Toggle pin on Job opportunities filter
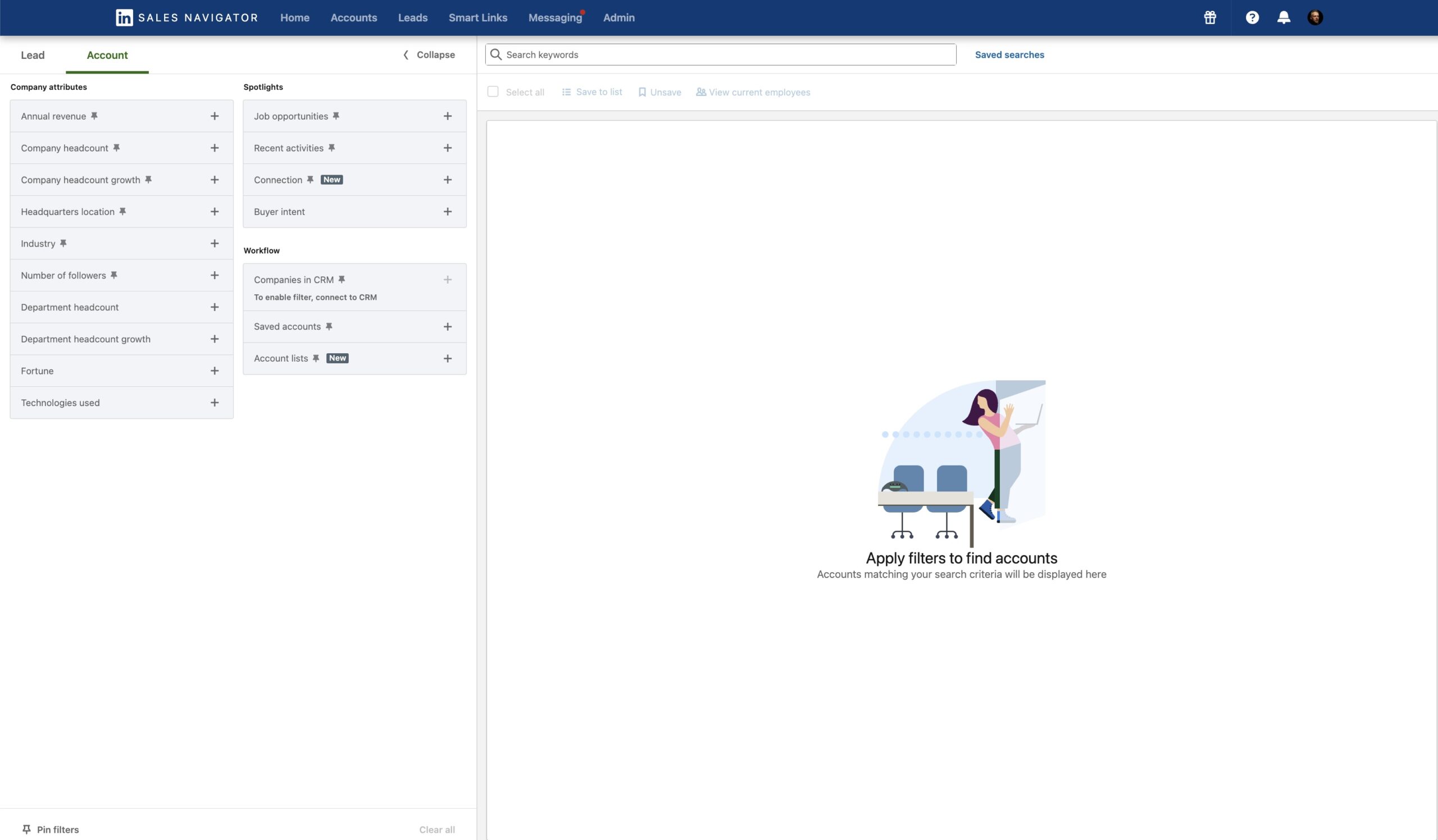This screenshot has height=840, width=1438. click(336, 116)
